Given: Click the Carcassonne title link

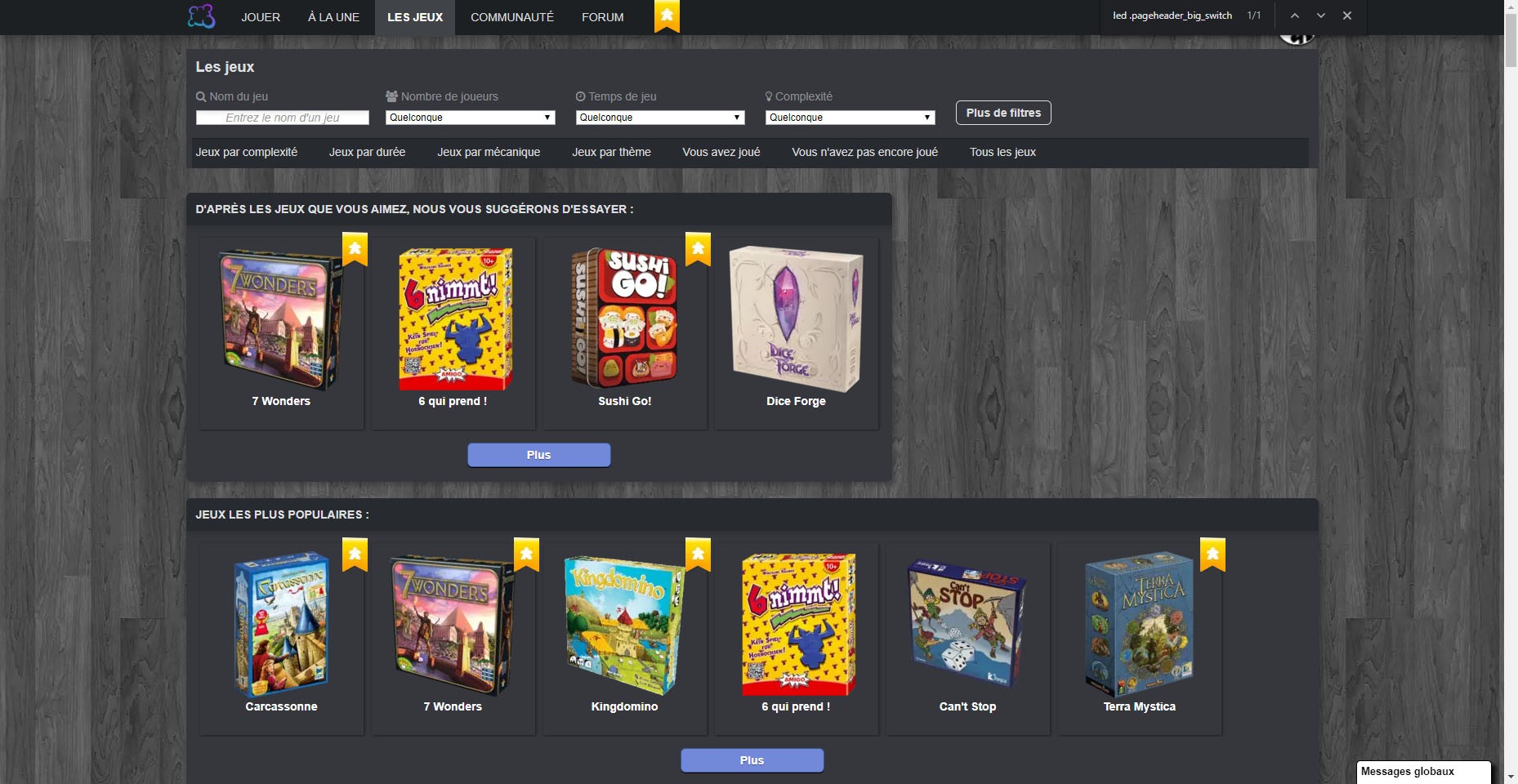Looking at the screenshot, I should (281, 706).
